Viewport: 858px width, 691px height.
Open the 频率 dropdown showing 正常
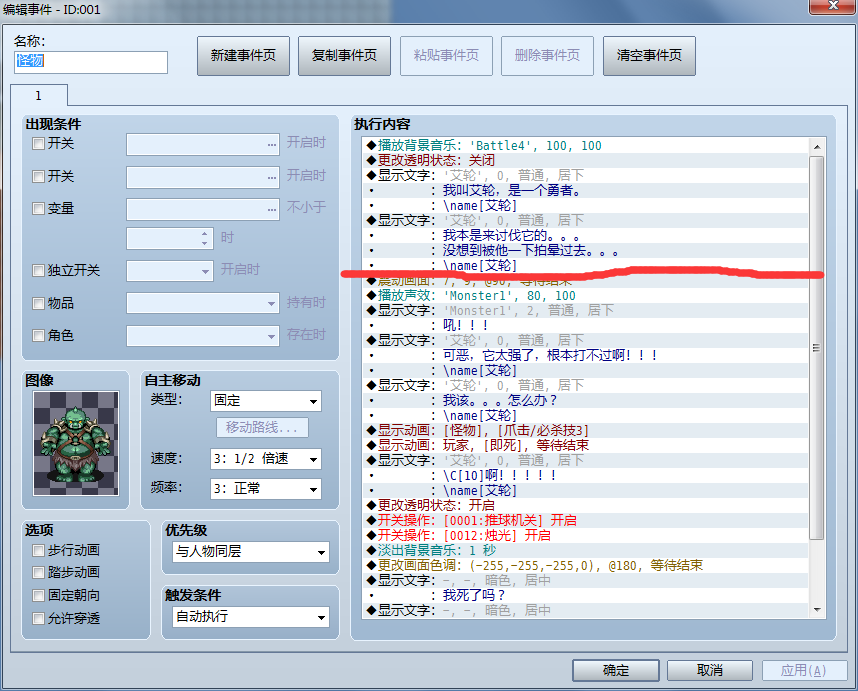coord(266,489)
